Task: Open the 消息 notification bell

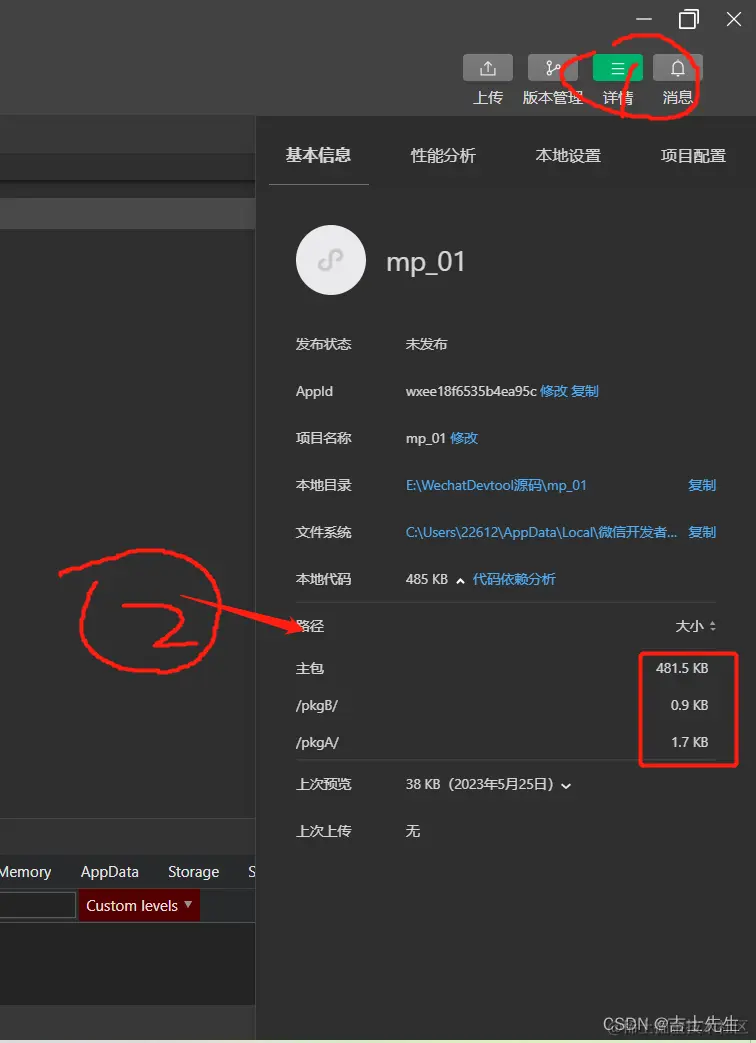Action: tap(678, 68)
